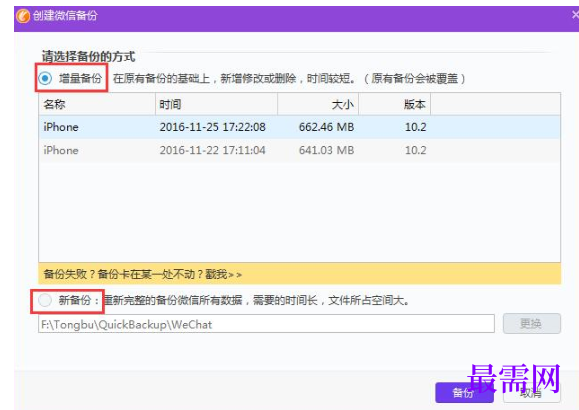579x410 pixels.
Task: Select iPhone backup dated 2016-11-22
Action: tap(299, 150)
